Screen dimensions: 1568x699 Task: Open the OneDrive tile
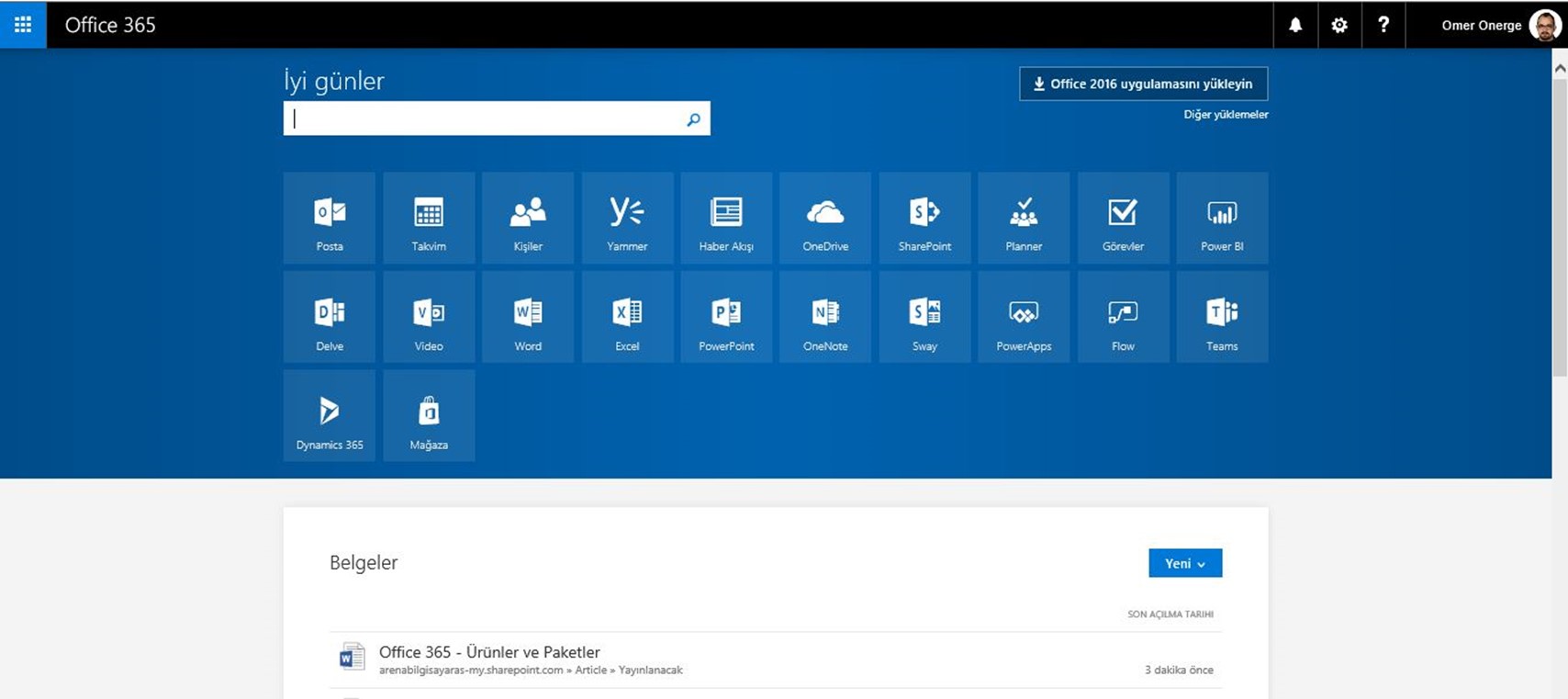pos(825,218)
